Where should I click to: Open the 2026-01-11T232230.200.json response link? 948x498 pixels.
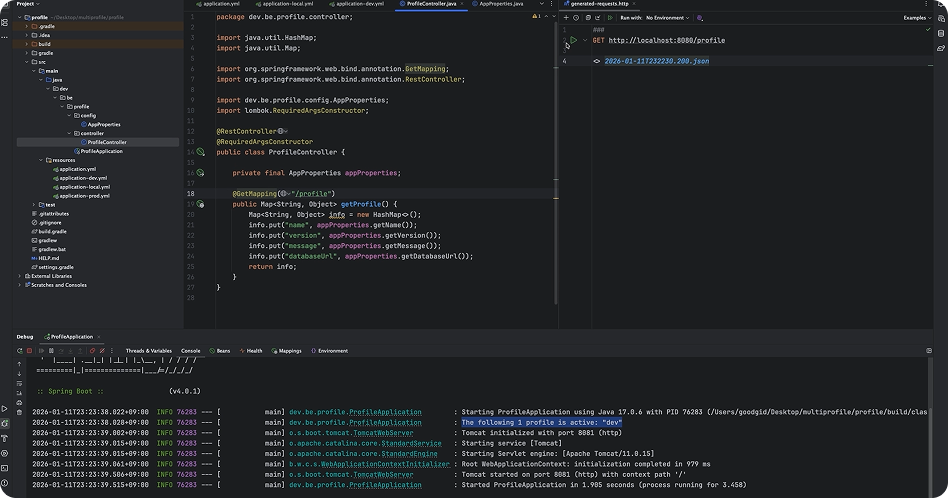(656, 62)
